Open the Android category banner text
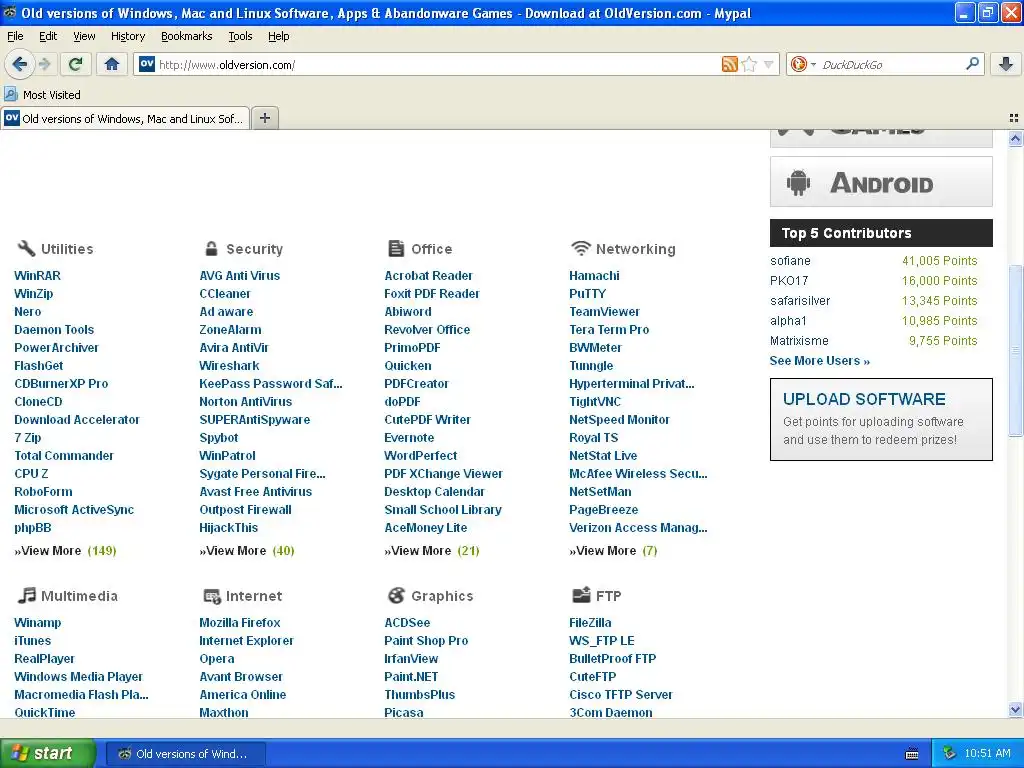 881,184
